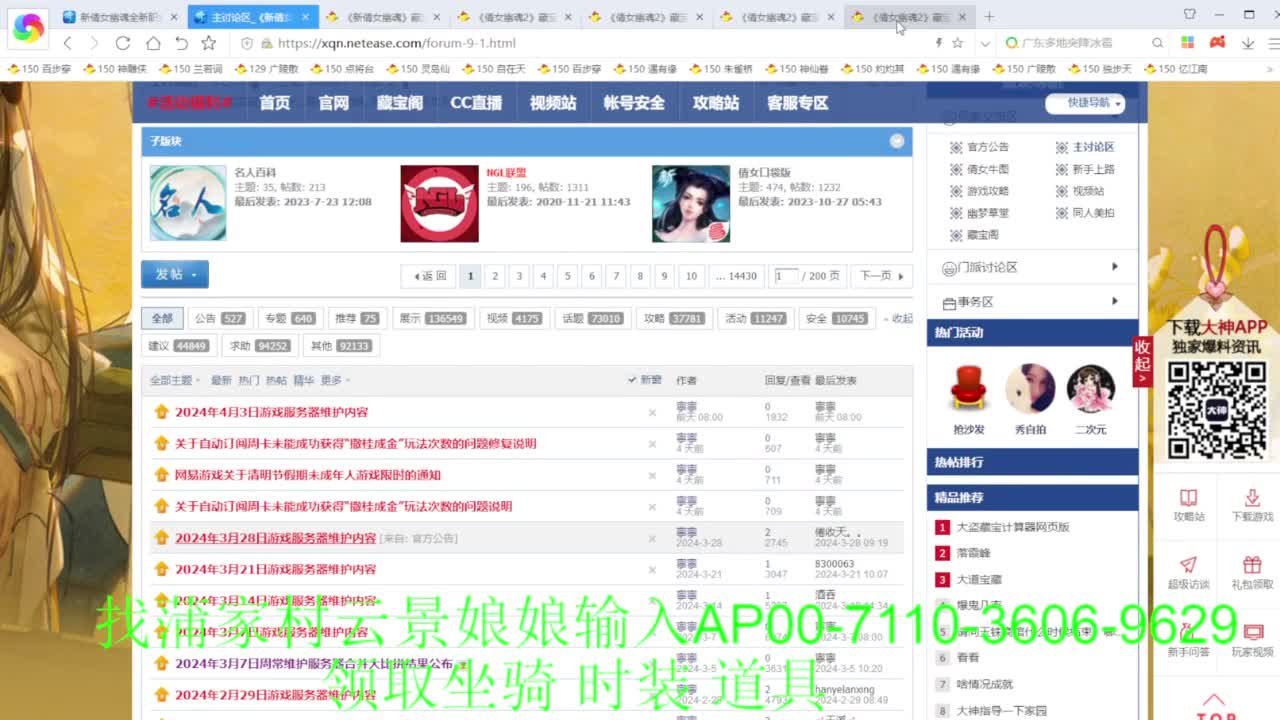Go to browser home page icon

[152, 43]
